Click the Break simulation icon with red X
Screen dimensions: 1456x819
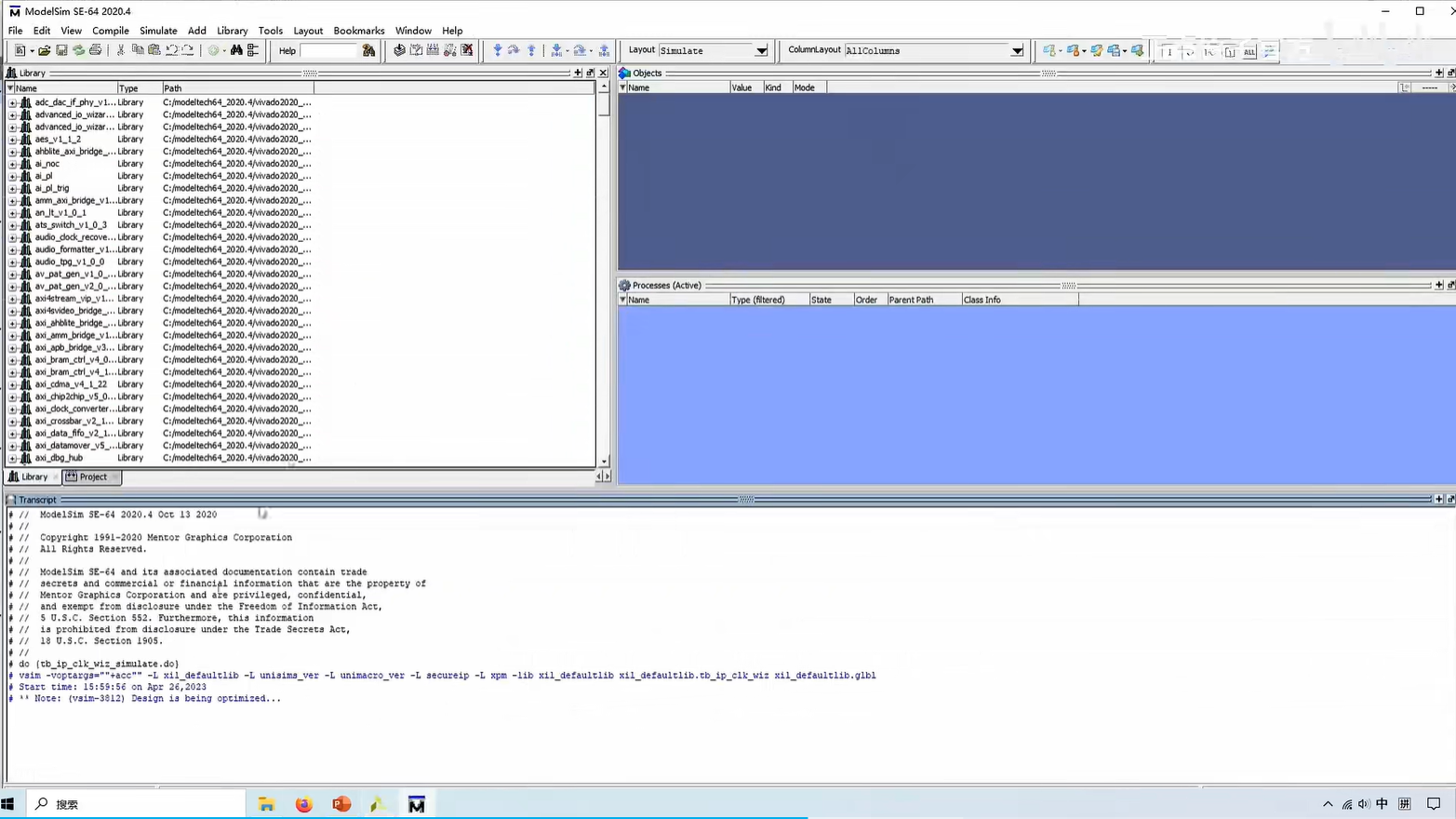point(467,50)
